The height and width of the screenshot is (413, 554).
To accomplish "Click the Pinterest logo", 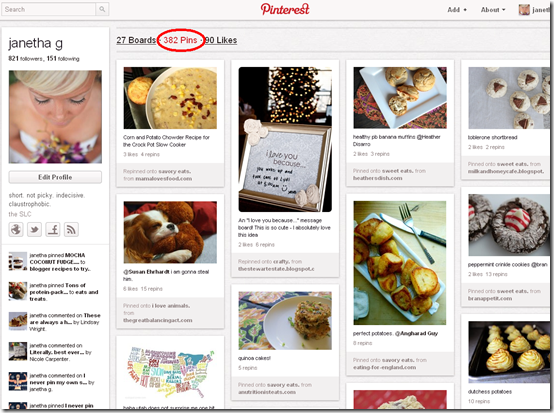I will pyautogui.click(x=285, y=9).
